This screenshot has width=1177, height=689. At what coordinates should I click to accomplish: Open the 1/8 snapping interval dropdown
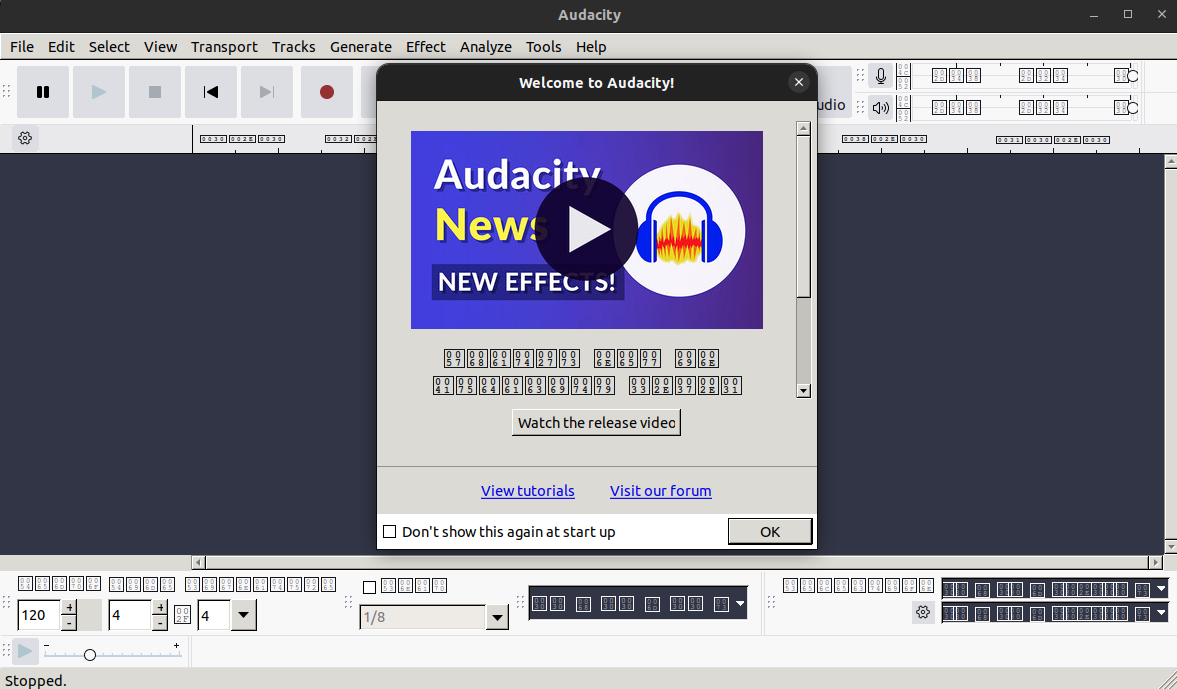(497, 617)
